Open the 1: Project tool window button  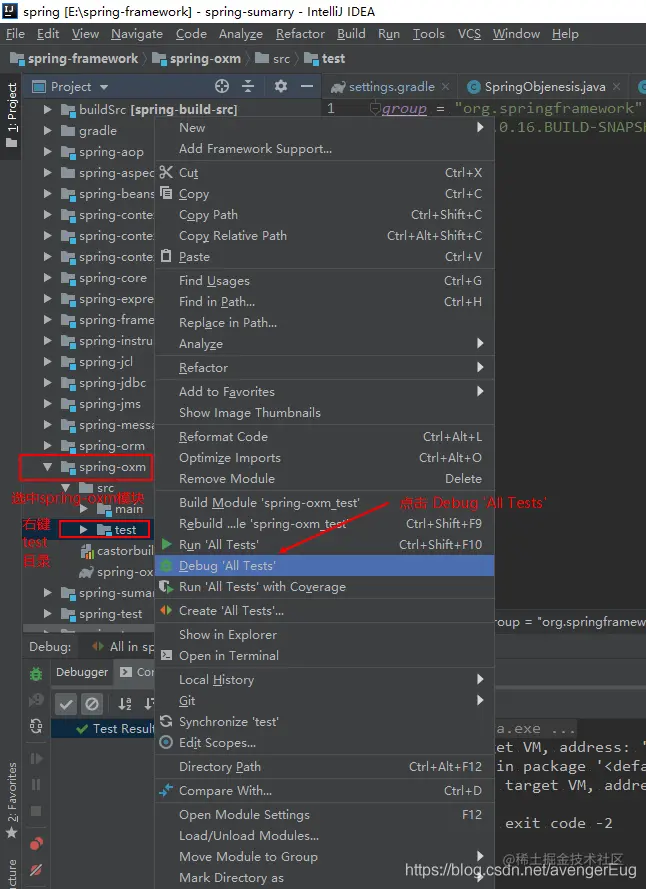point(11,115)
